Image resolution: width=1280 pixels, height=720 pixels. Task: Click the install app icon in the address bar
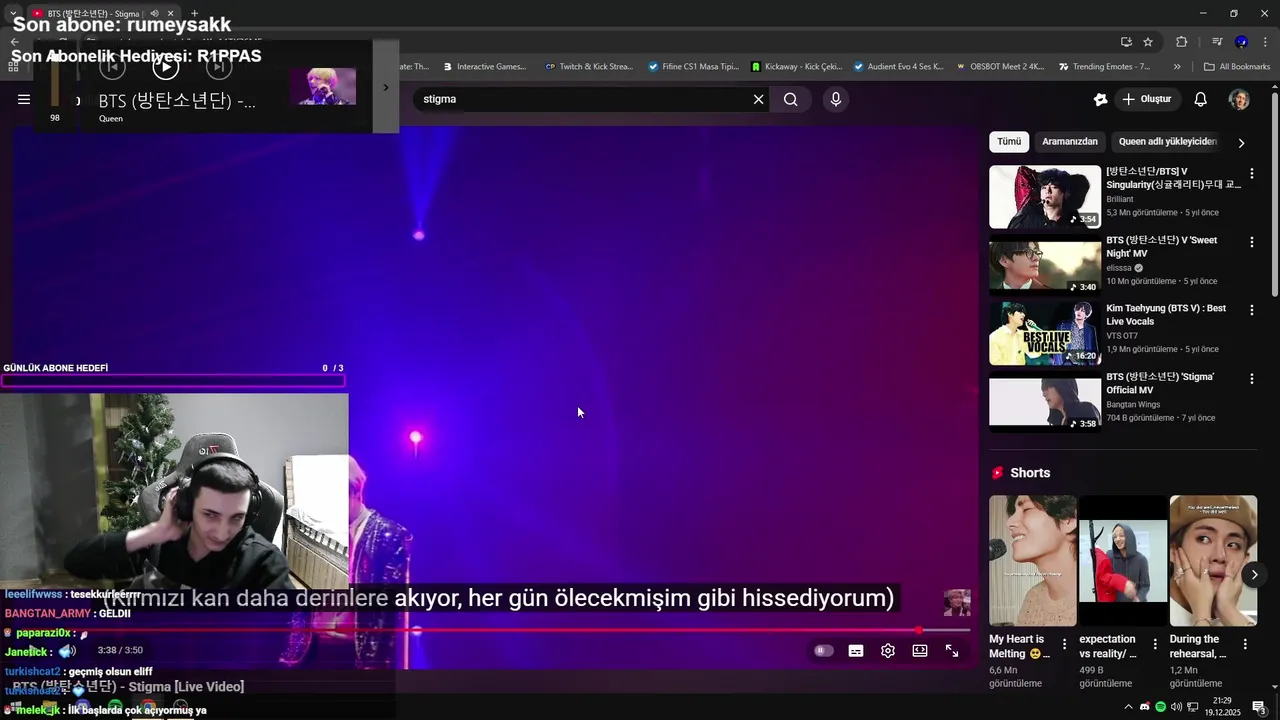[x=1126, y=41]
